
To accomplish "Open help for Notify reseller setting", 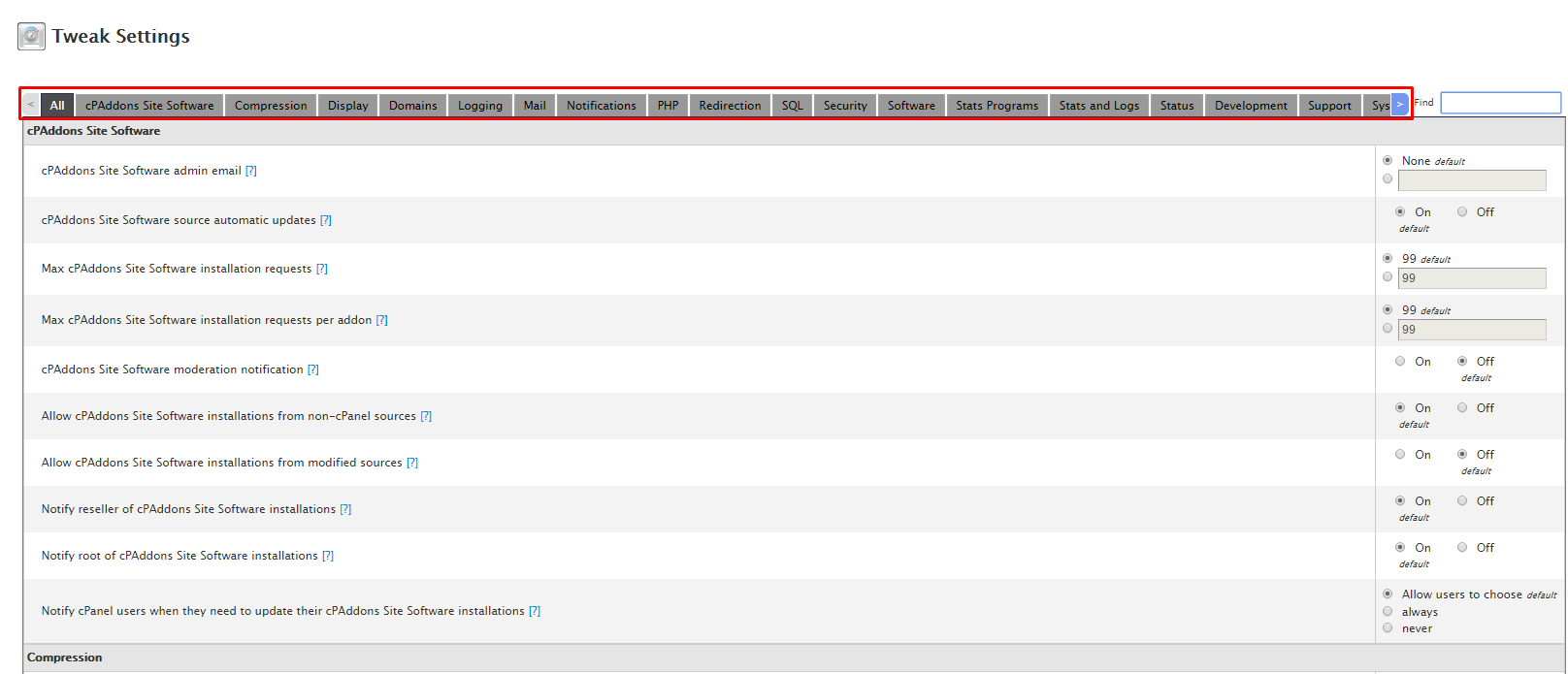I will click(345, 509).
